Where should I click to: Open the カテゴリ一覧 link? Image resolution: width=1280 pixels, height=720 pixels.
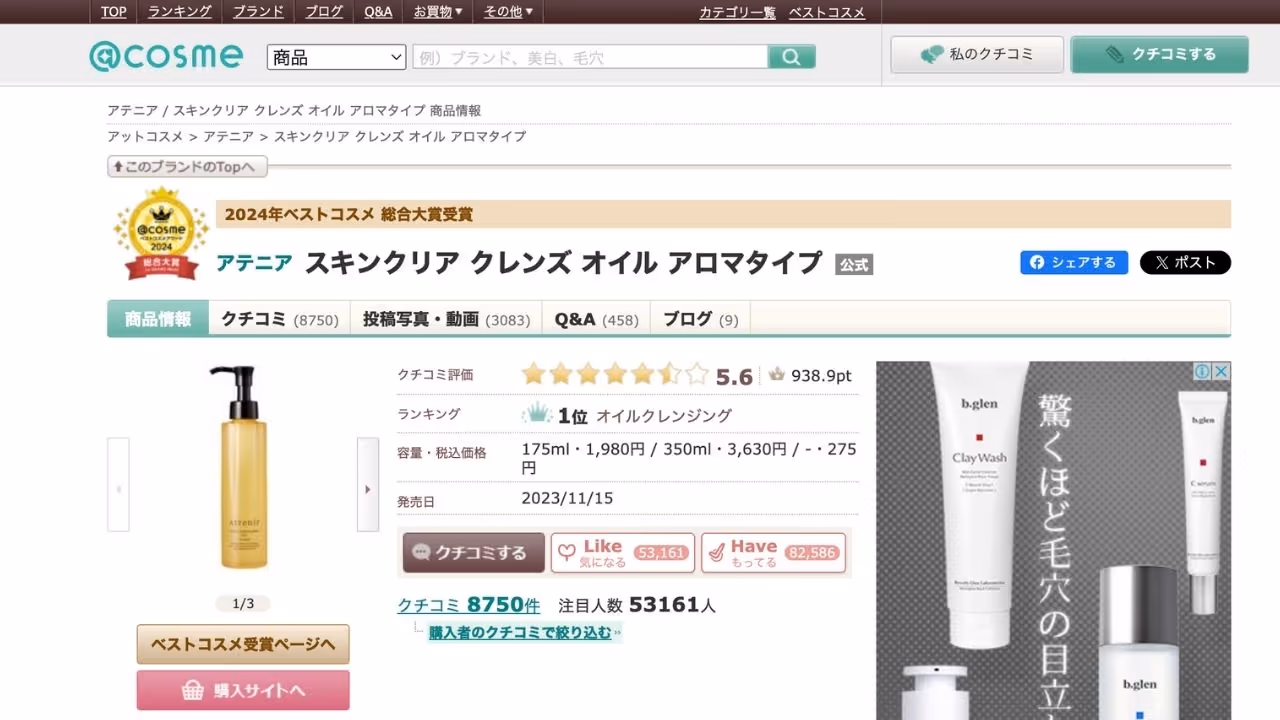[737, 12]
